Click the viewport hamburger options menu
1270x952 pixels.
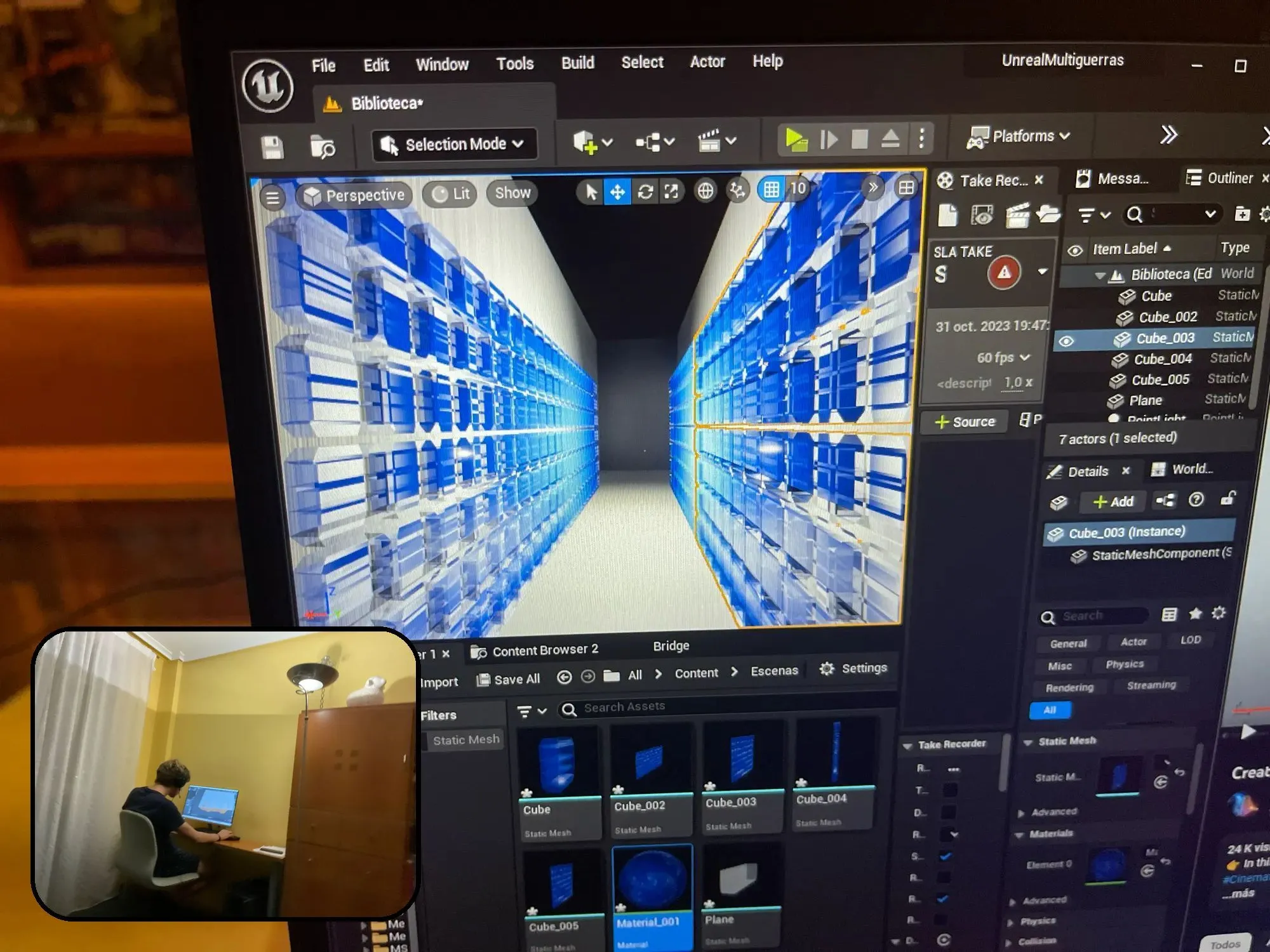pyautogui.click(x=272, y=198)
